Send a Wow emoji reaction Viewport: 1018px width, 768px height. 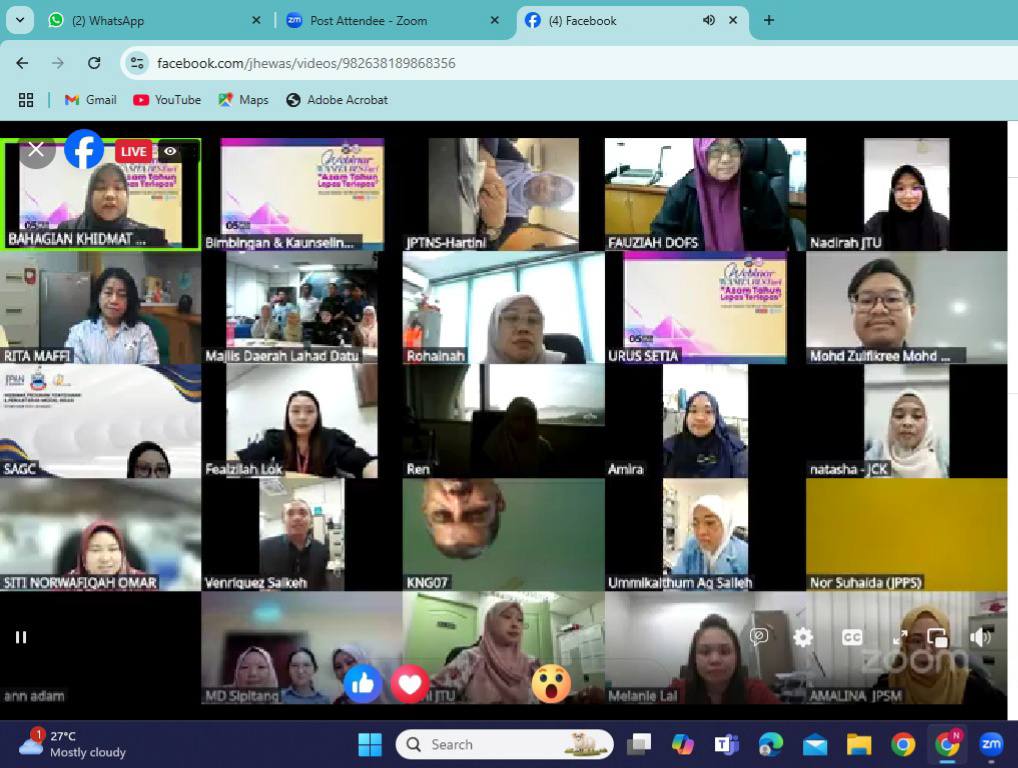click(550, 684)
